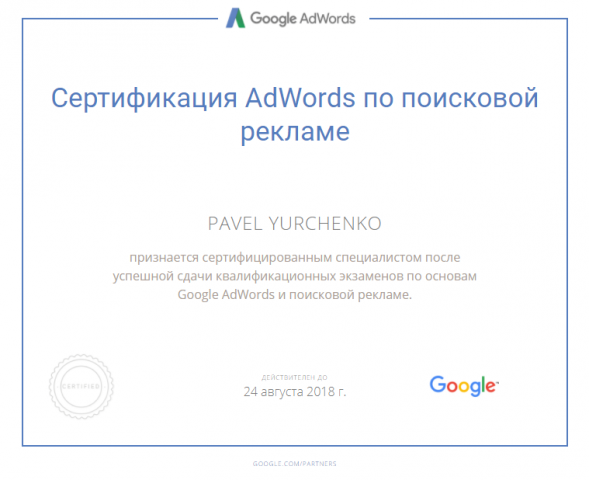This screenshot has height=480, width=589.
Task: Click the line 'признается сертифицированным специалистом после'
Action: point(295,258)
